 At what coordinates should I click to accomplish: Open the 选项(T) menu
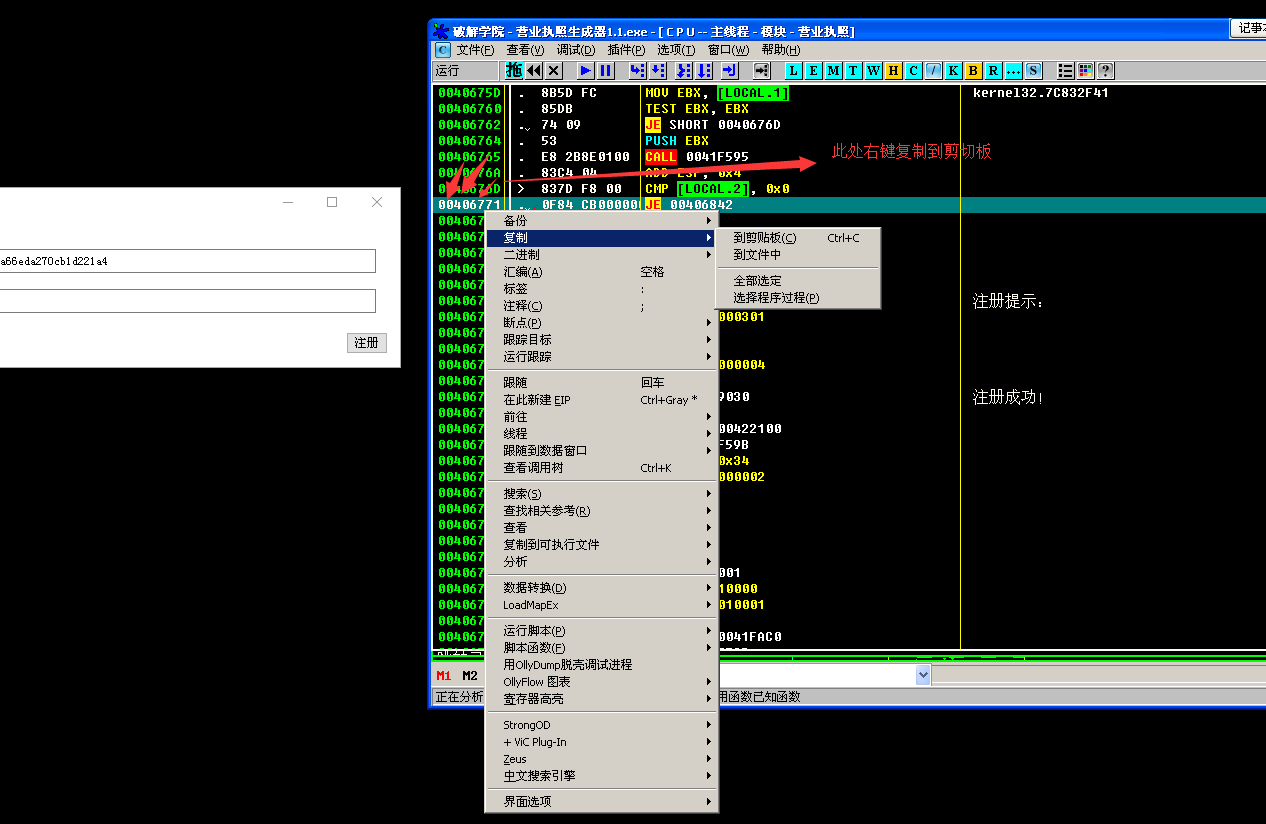[676, 50]
